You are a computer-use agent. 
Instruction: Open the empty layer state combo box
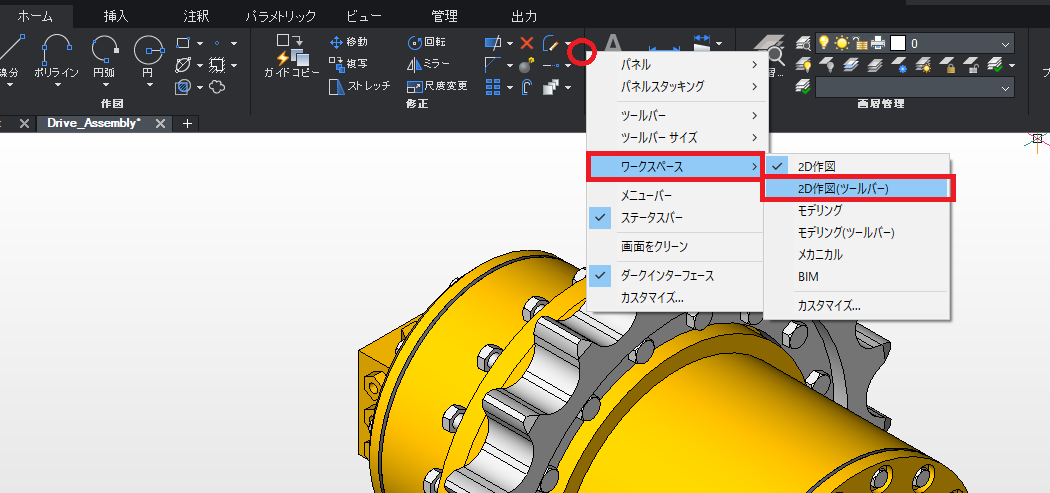[x=914, y=88]
